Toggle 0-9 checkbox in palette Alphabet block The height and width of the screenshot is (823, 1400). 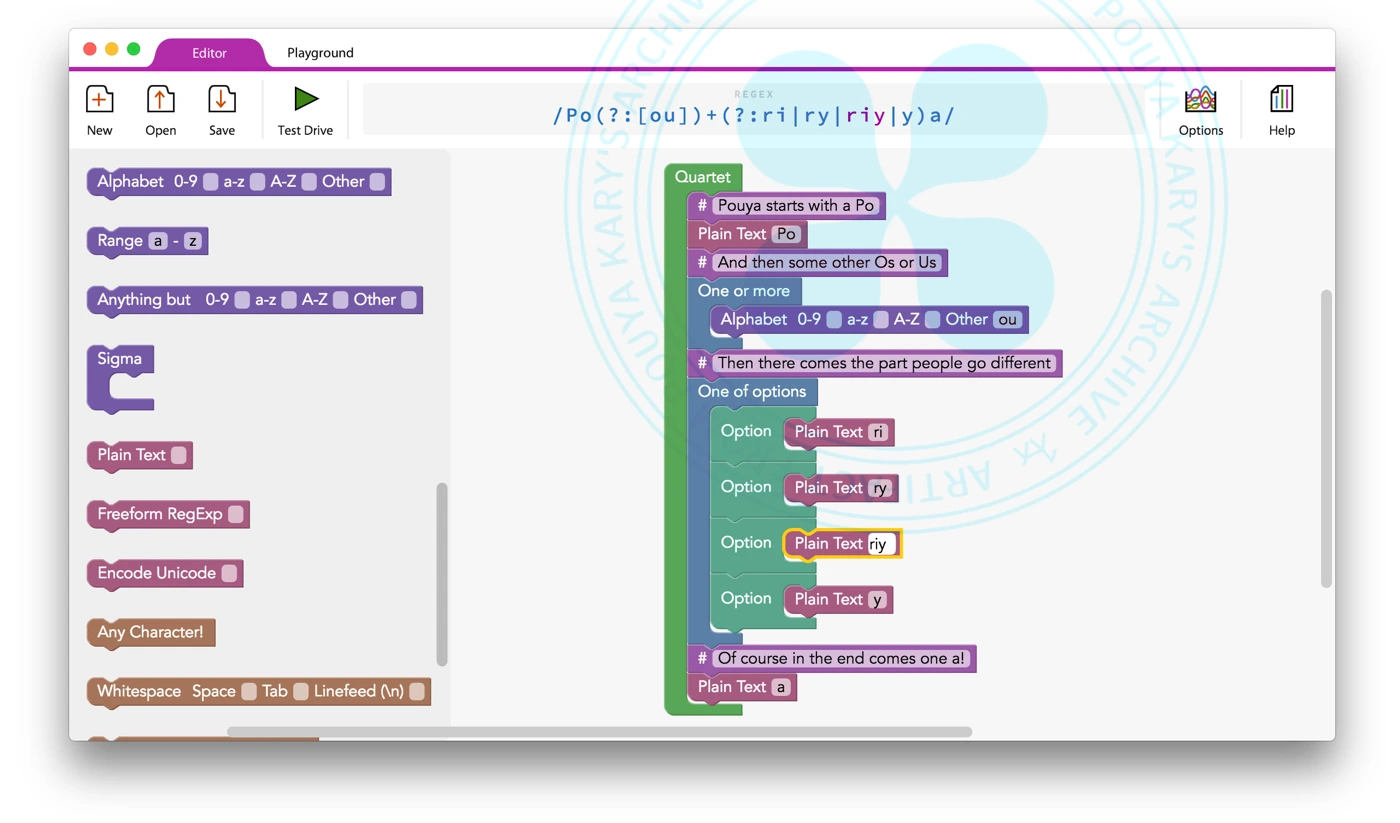210,182
